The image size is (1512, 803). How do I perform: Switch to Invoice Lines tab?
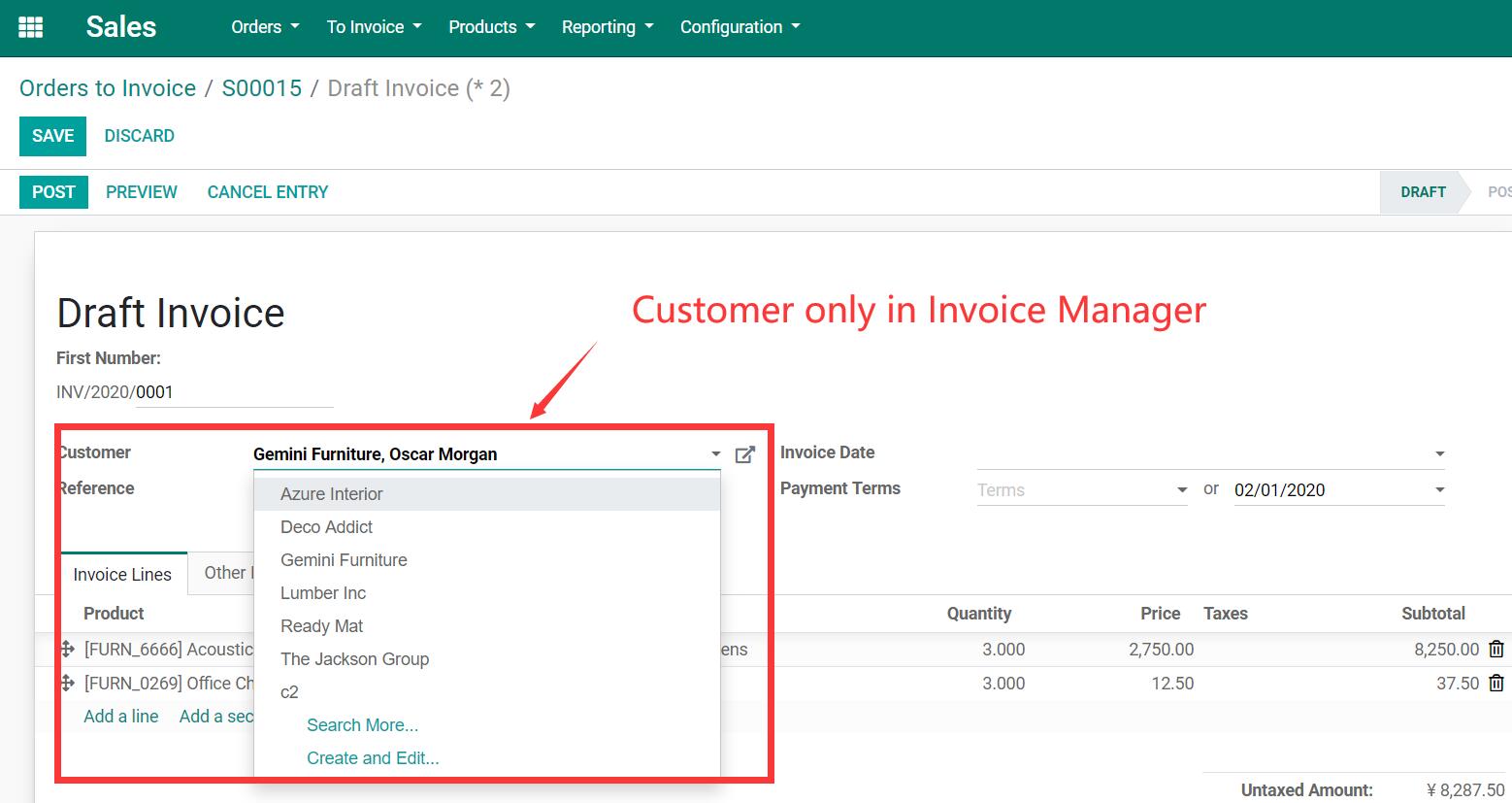click(x=122, y=575)
